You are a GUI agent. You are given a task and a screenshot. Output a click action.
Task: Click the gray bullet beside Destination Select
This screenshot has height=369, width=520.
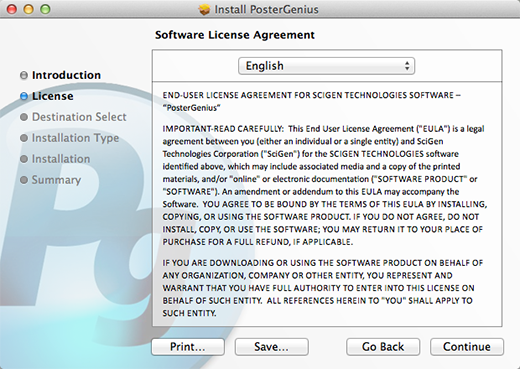coord(24,117)
